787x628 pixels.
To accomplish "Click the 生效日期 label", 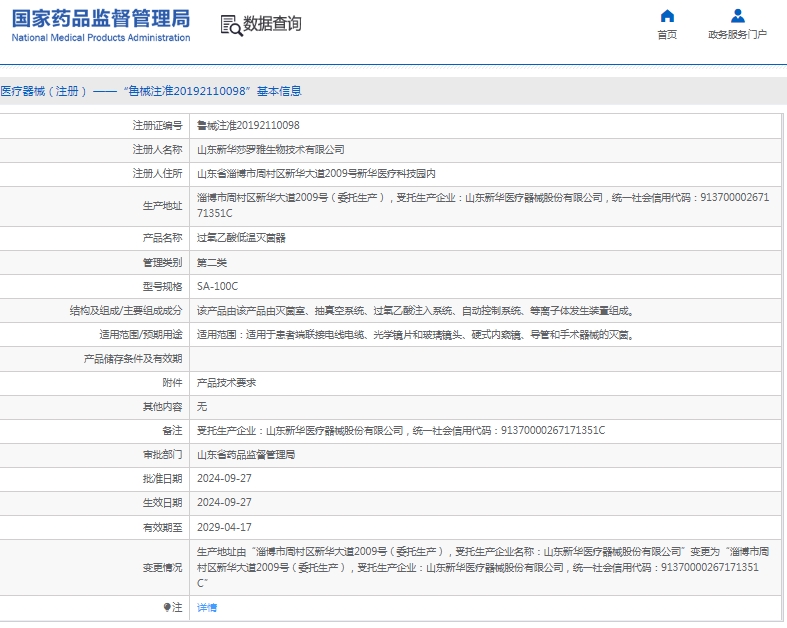I will coord(162,503).
